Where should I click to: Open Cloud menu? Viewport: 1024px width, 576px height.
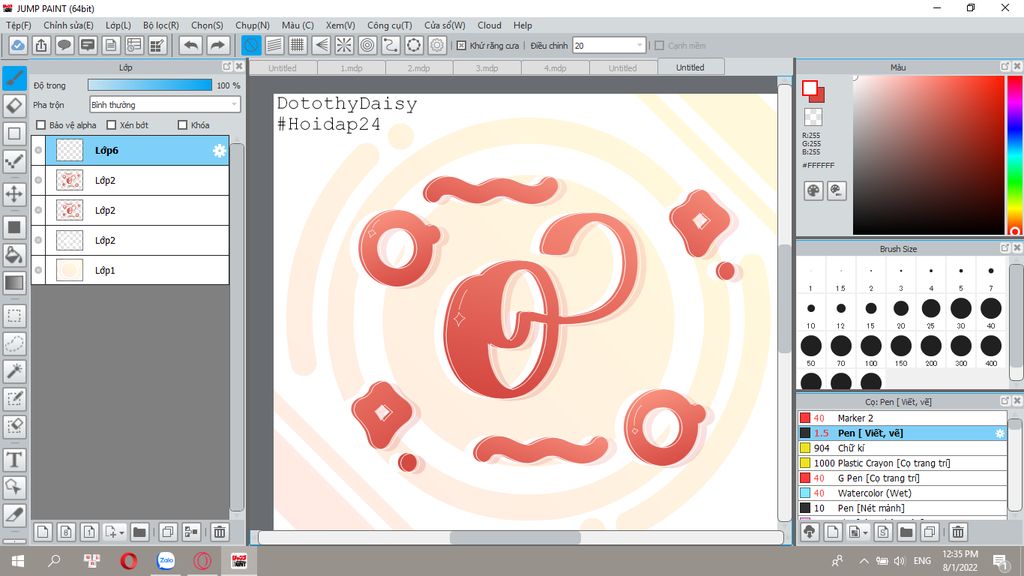tap(489, 25)
